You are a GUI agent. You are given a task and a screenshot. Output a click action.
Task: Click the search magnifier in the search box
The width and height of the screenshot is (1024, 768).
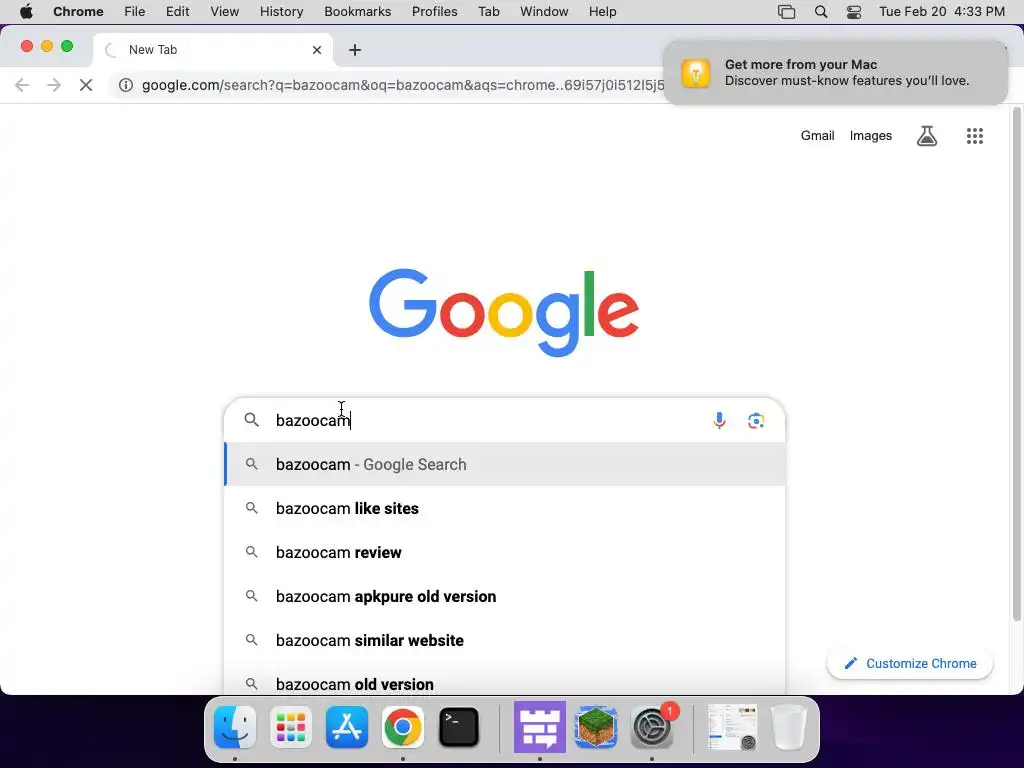pos(251,420)
